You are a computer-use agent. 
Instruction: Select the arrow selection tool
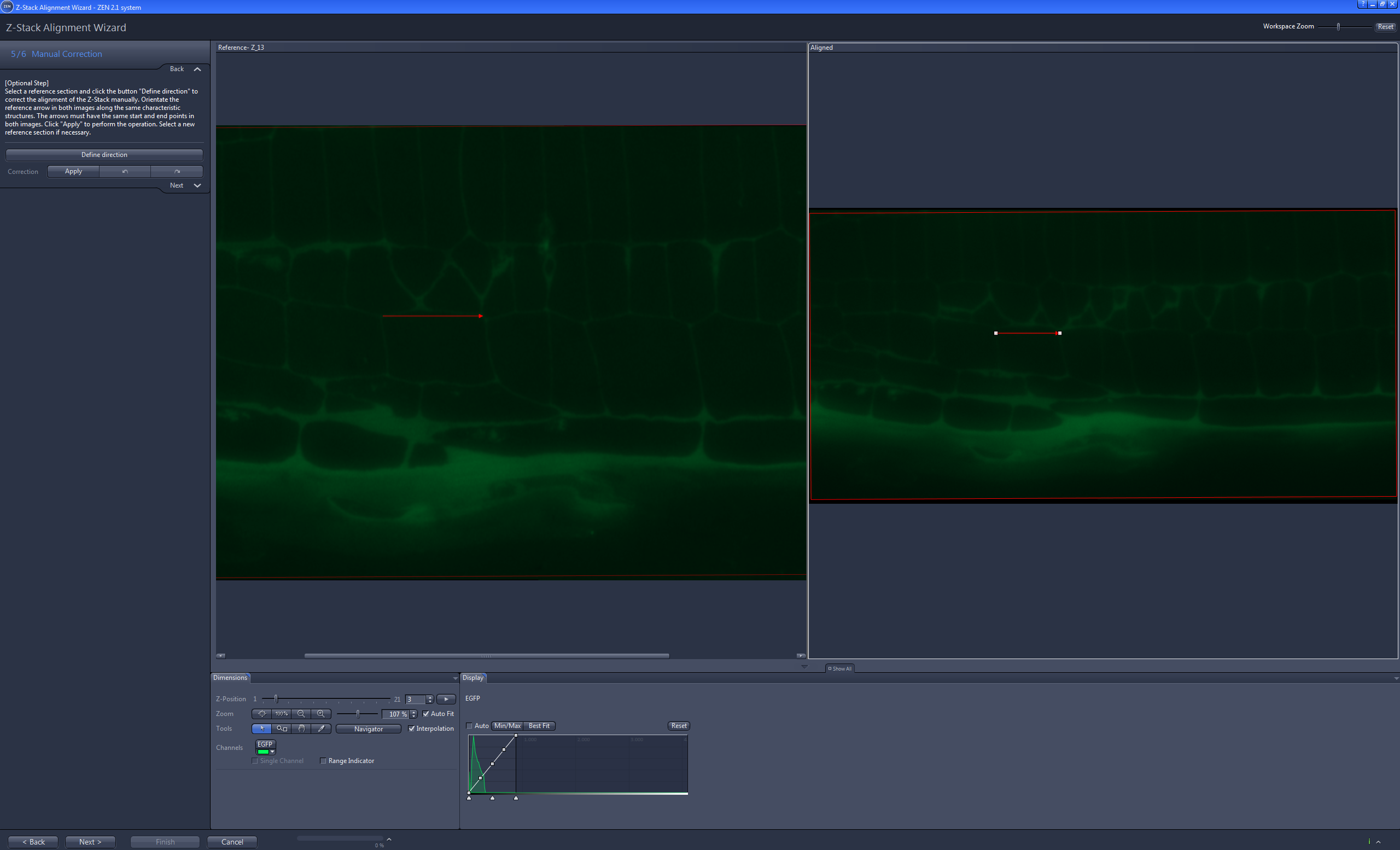[262, 729]
